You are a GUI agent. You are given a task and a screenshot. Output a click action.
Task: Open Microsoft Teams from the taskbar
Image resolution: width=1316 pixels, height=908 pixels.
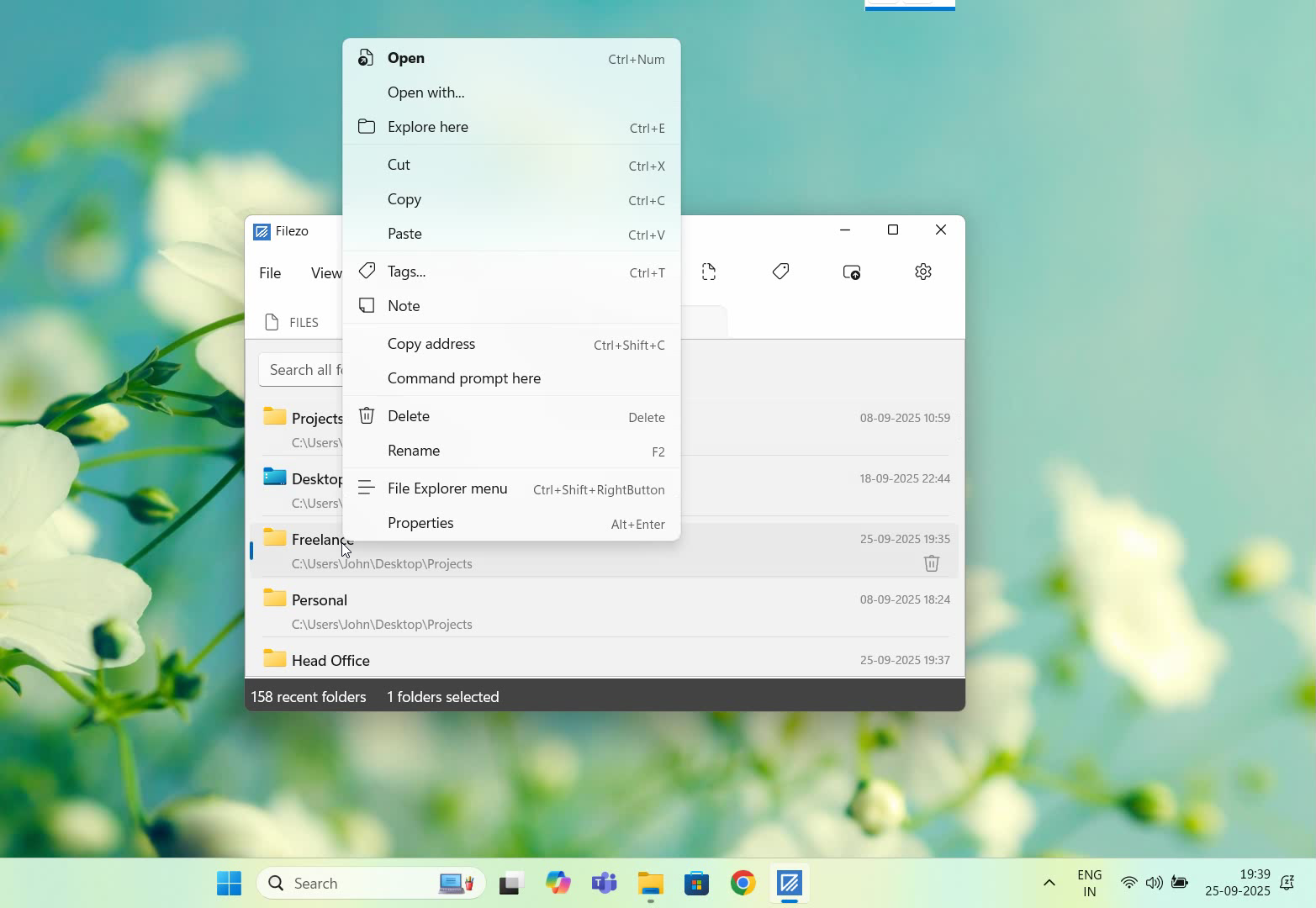tap(604, 883)
